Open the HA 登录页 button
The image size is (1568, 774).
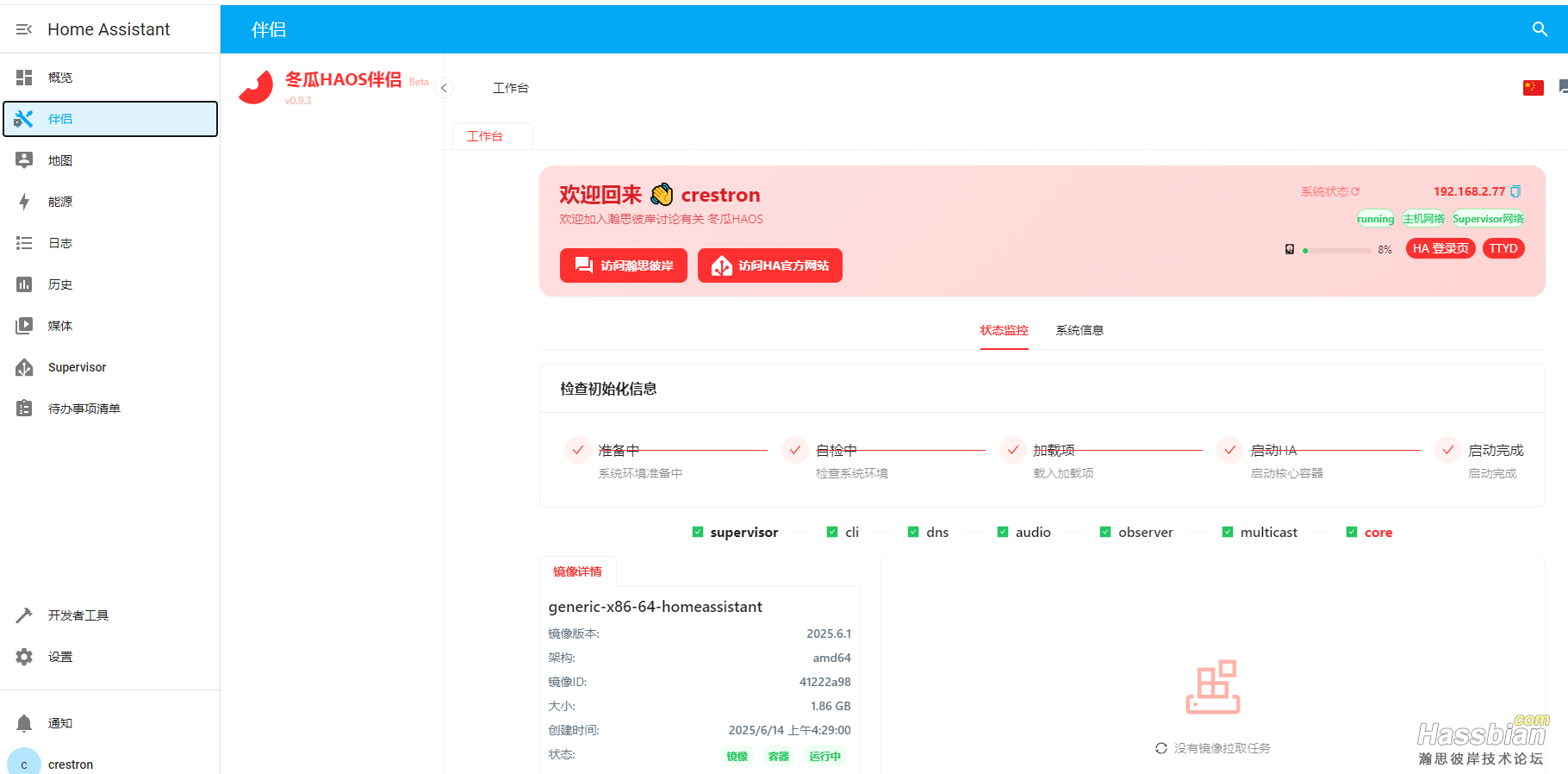pyautogui.click(x=1441, y=248)
